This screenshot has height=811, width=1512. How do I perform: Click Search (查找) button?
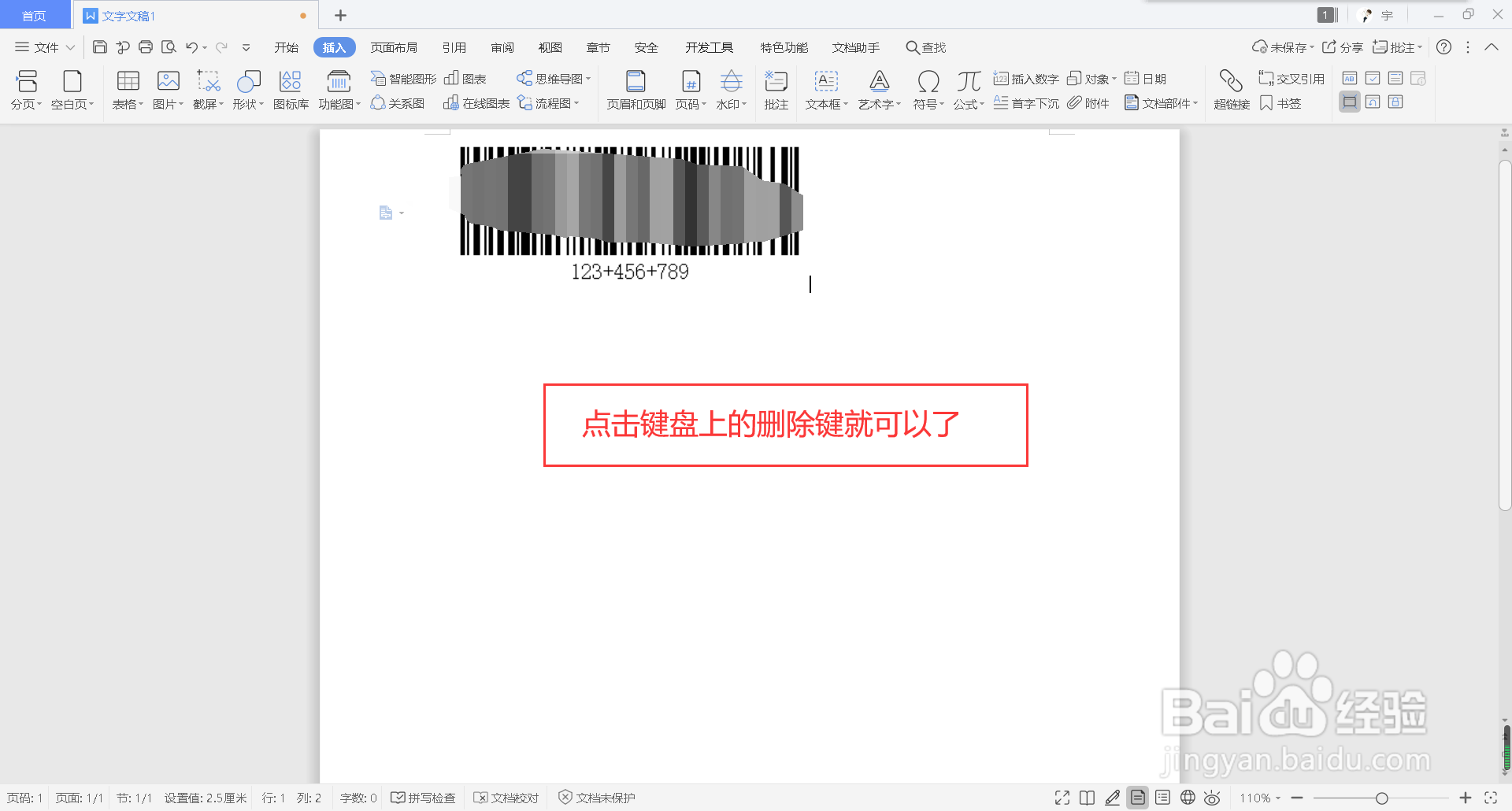click(926, 47)
